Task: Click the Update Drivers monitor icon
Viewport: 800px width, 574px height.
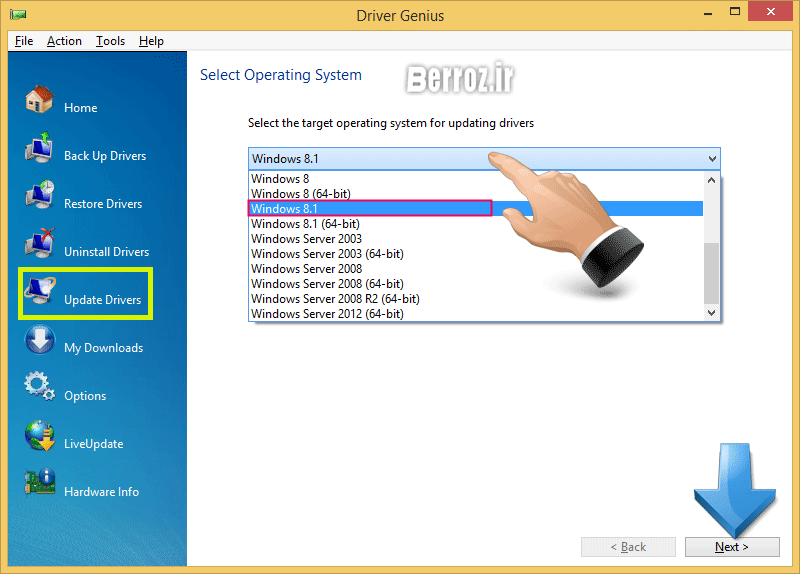Action: (39, 291)
